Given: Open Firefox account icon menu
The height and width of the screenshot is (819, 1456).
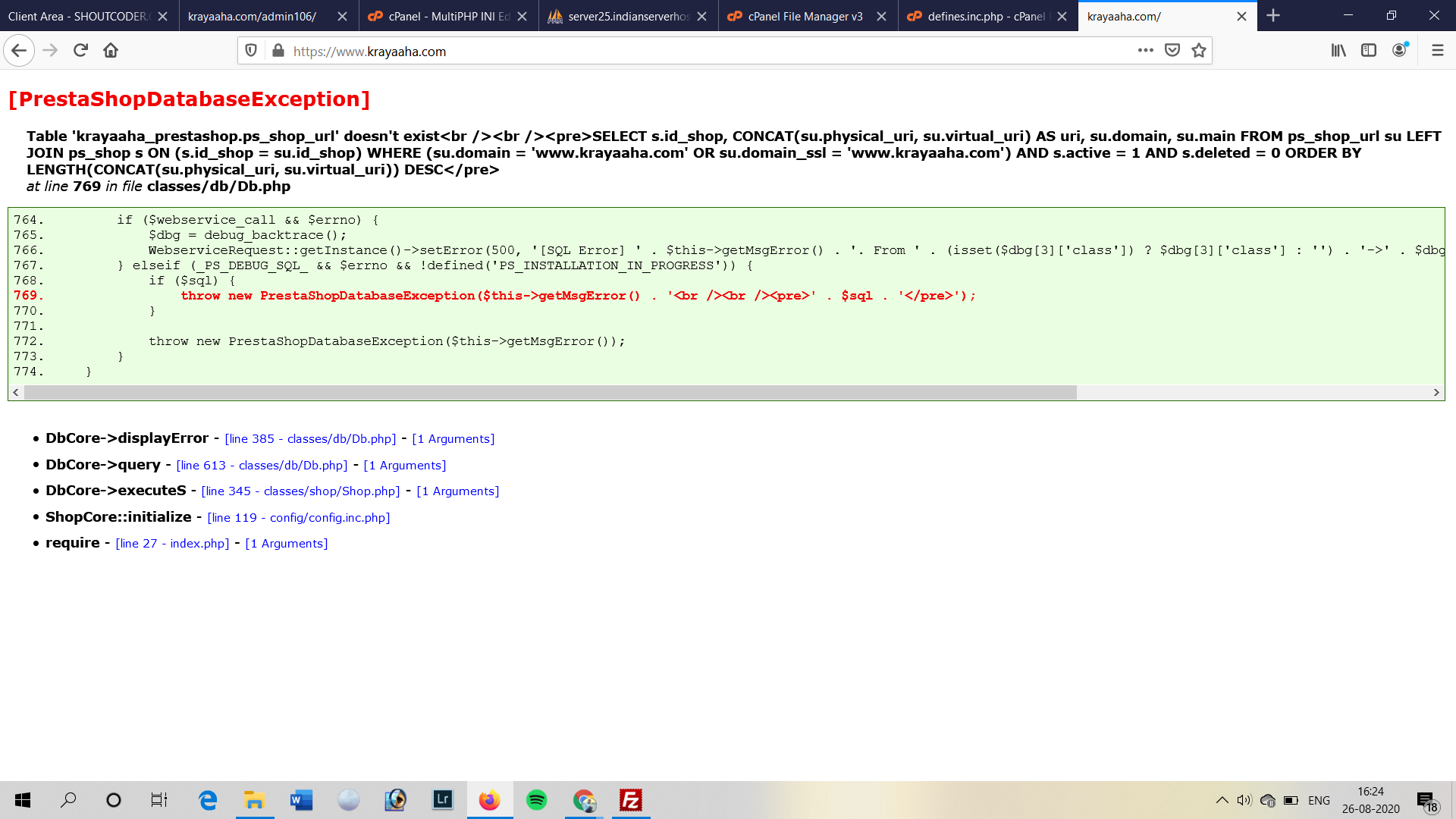Looking at the screenshot, I should click(1400, 51).
